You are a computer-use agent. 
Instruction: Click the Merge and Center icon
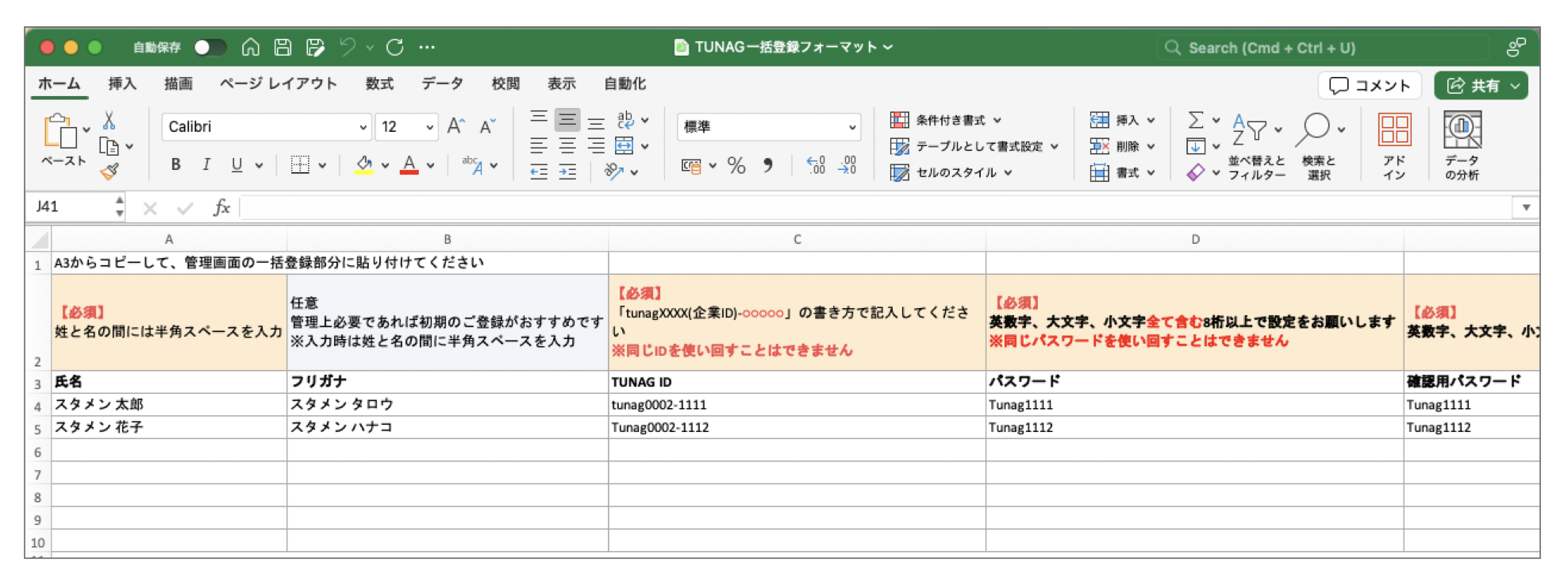tap(625, 145)
